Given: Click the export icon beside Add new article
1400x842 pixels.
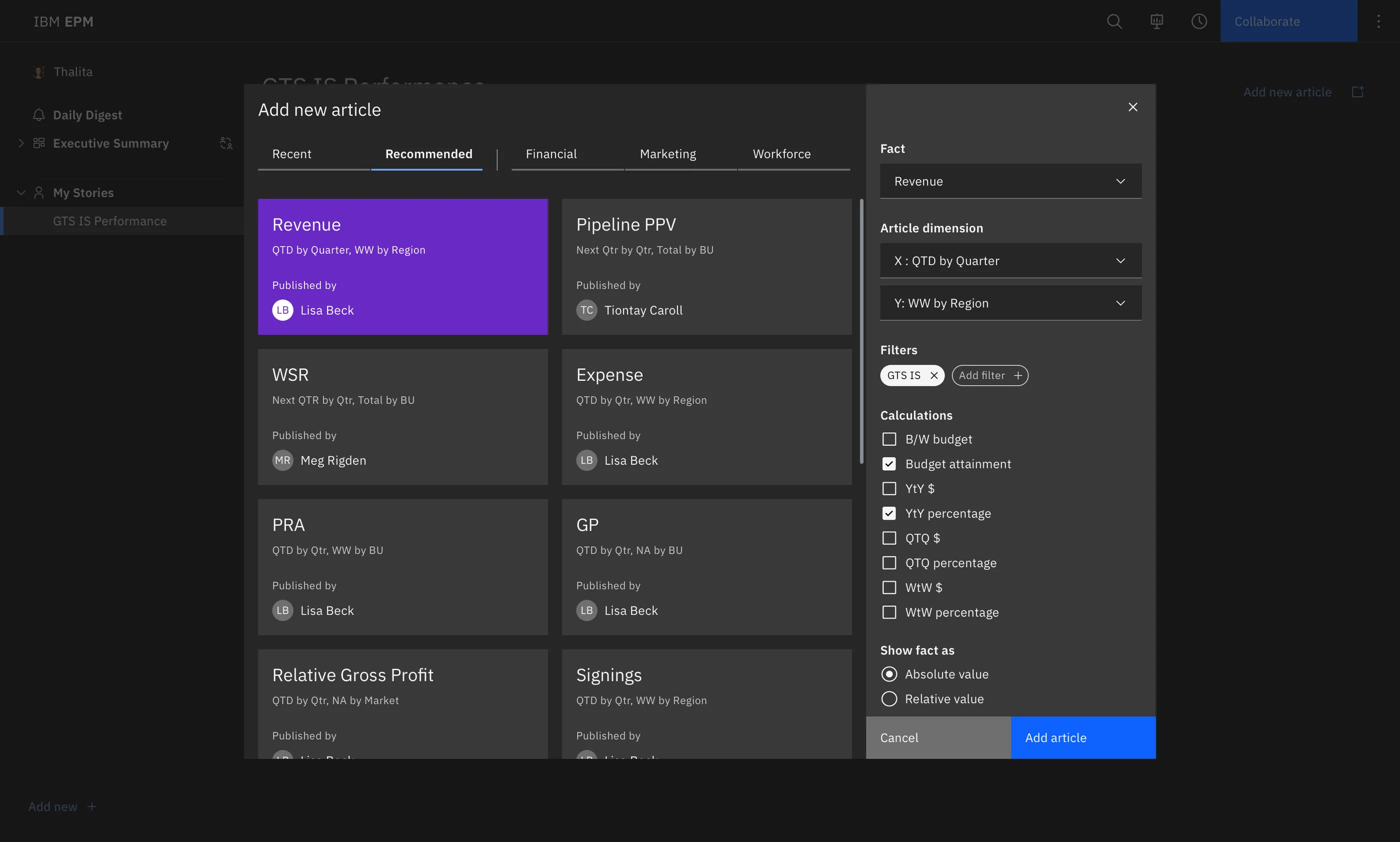Looking at the screenshot, I should click(x=1357, y=92).
